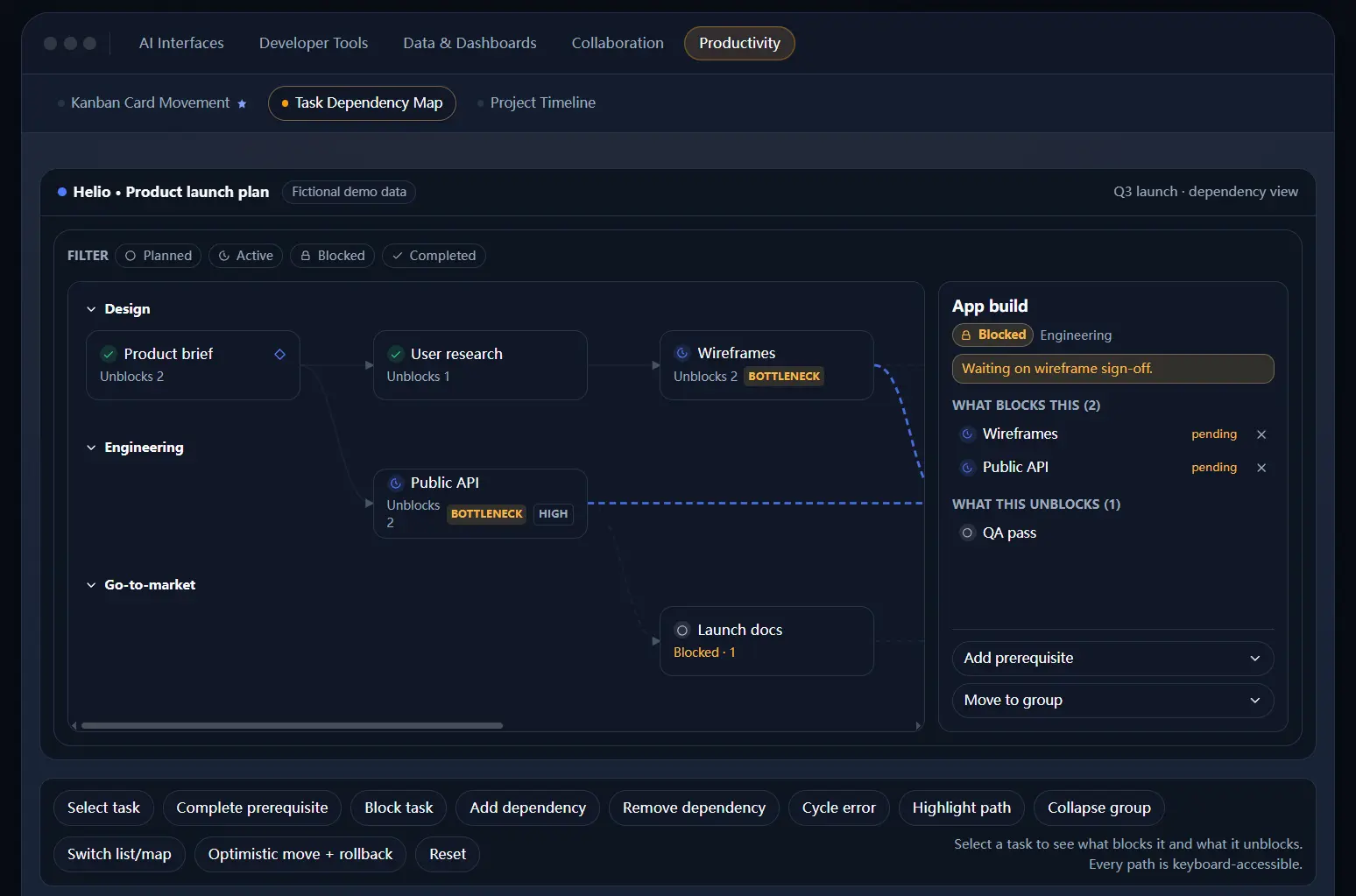Click the active clock icon on Wireframes card
Screen dimensions: 1356x896
pos(682,353)
